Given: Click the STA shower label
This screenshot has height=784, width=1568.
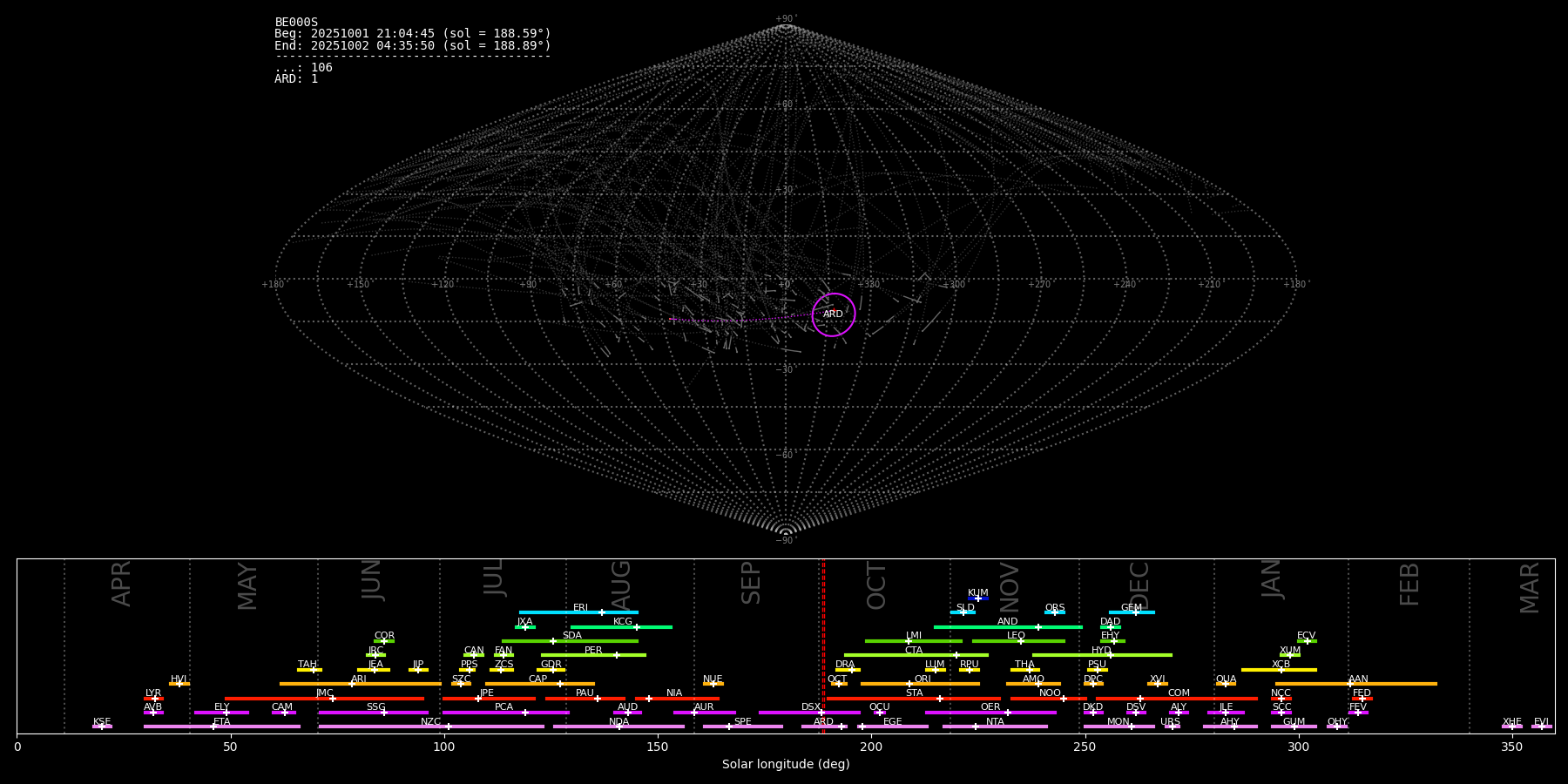Looking at the screenshot, I should (x=914, y=693).
